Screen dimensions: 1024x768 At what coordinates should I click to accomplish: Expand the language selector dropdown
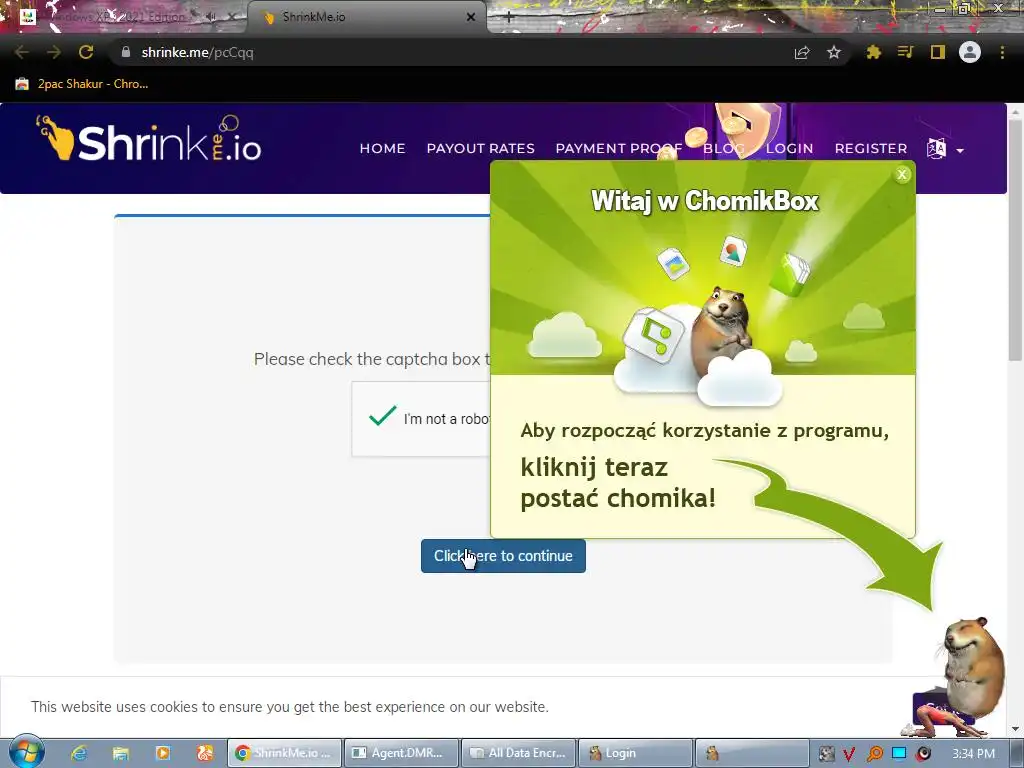(945, 149)
